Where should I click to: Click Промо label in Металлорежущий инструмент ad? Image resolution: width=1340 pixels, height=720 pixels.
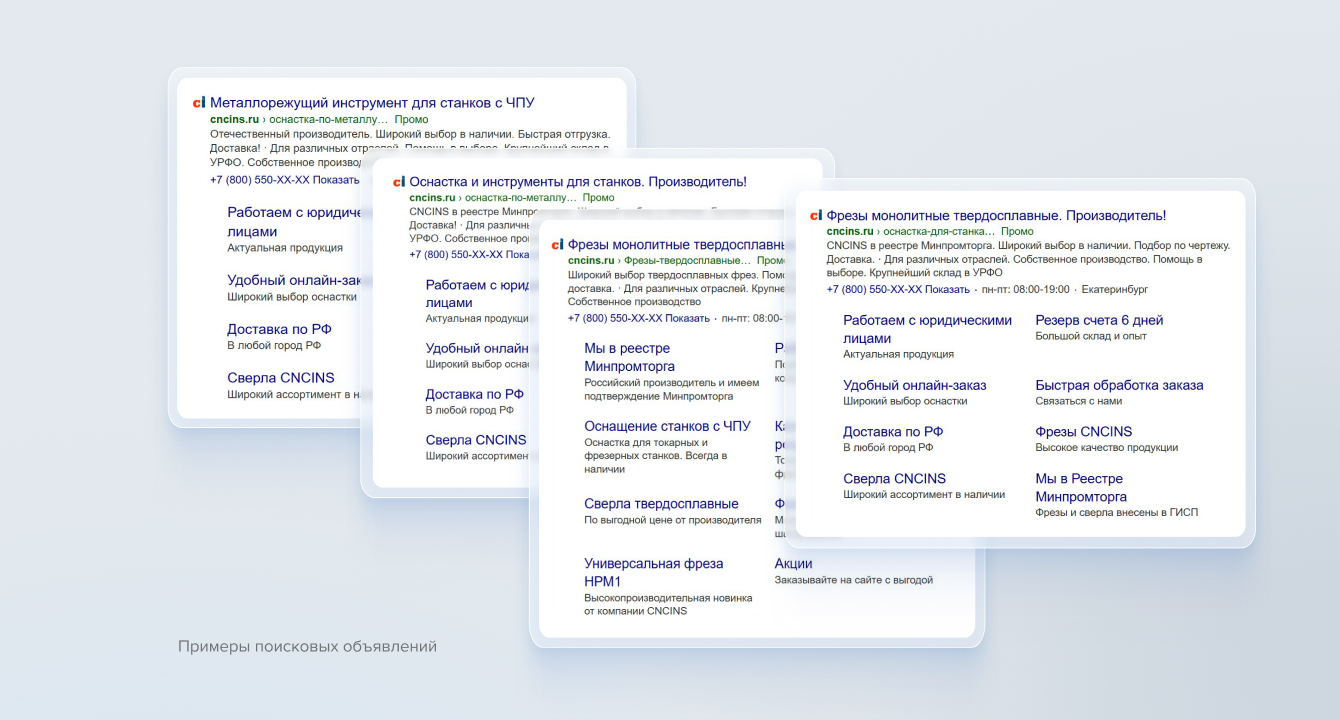411,119
